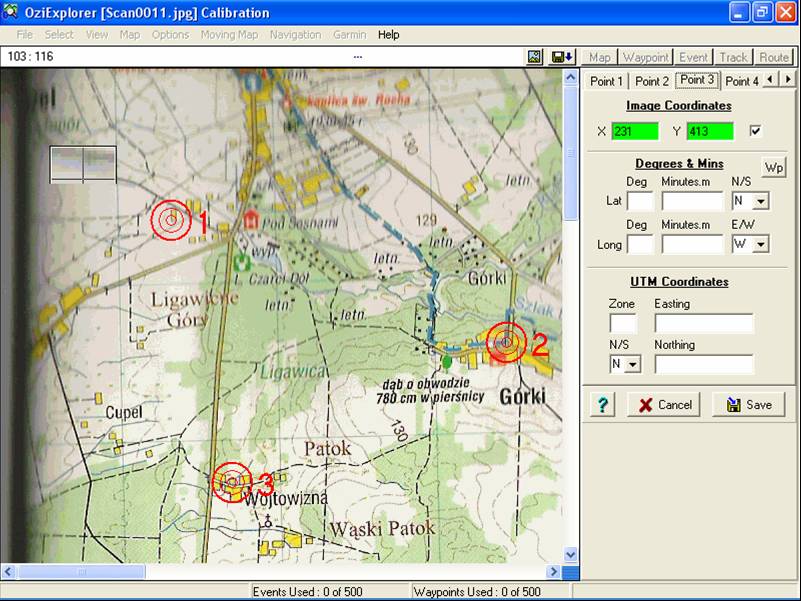Select calibration point 2 marker on map

click(x=506, y=342)
